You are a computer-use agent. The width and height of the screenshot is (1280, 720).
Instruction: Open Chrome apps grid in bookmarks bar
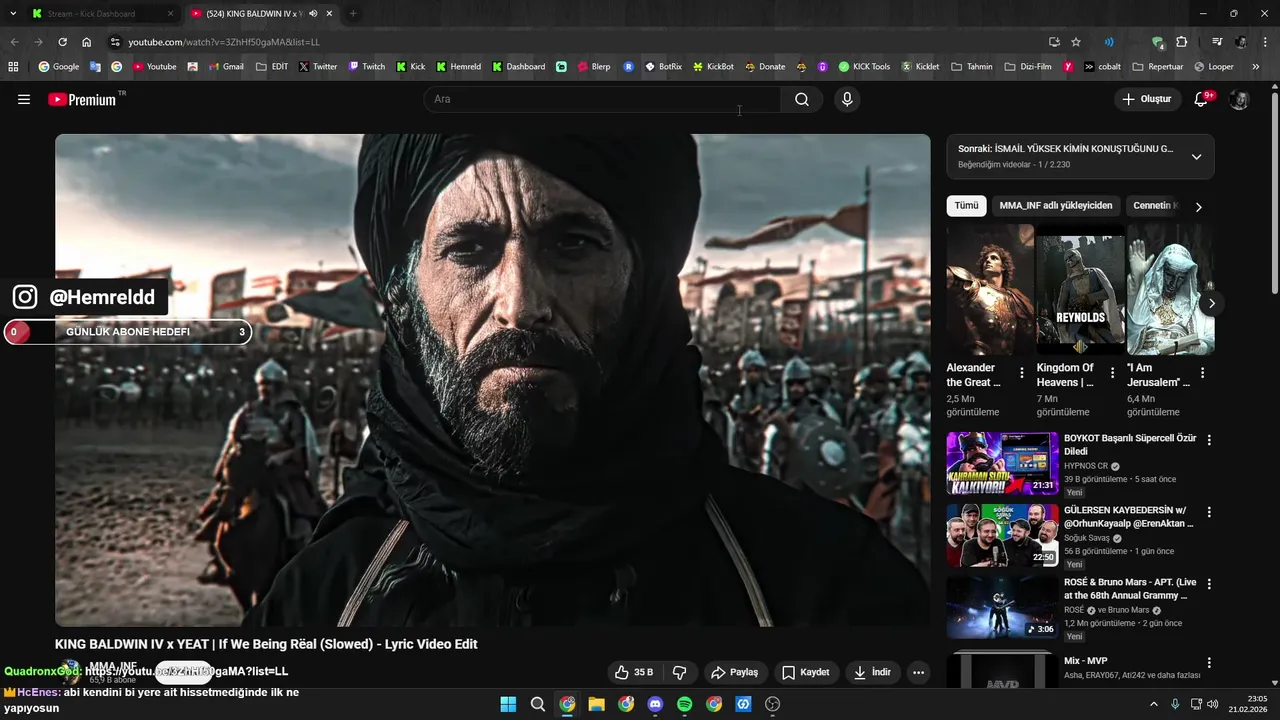pos(13,67)
